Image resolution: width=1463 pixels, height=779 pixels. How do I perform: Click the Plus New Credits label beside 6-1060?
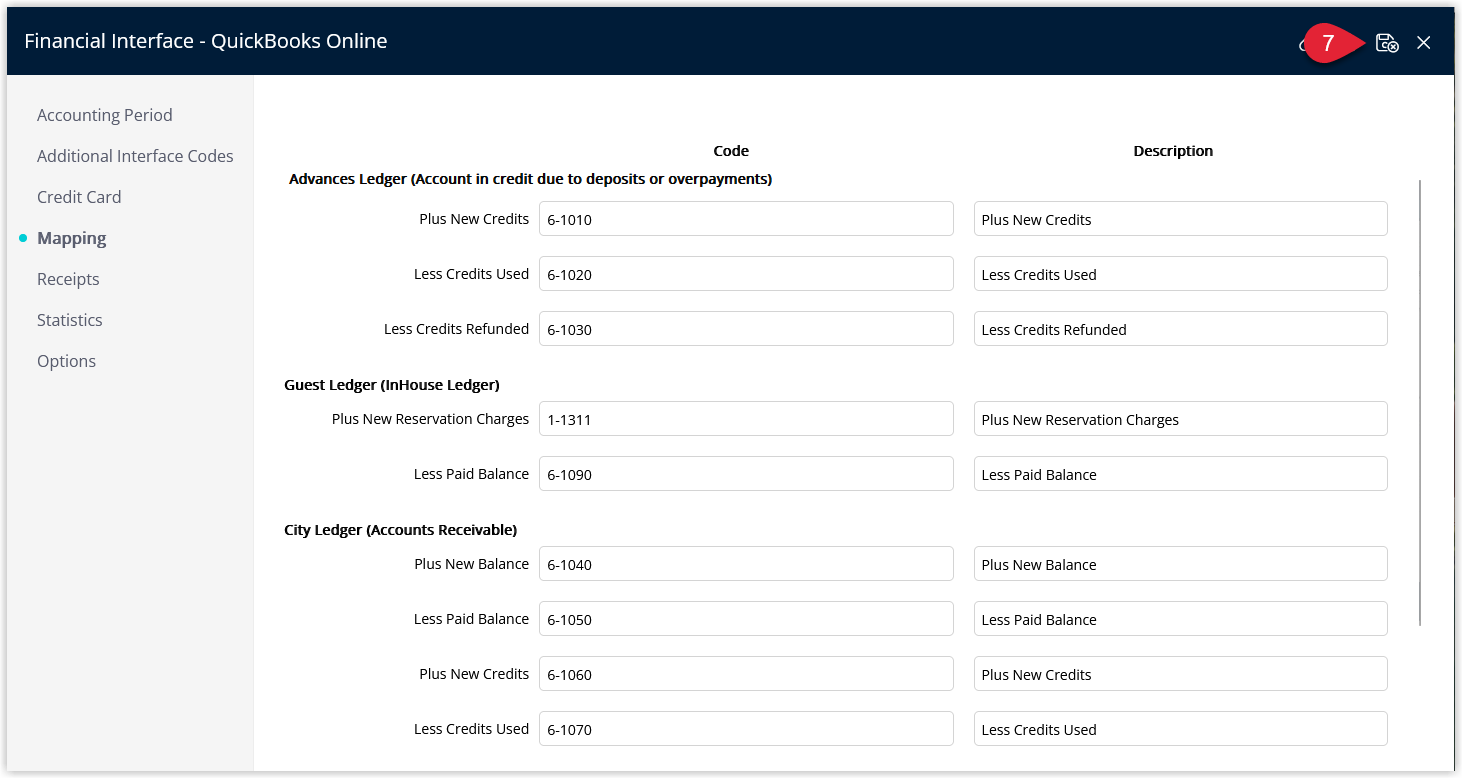pyautogui.click(x=474, y=674)
